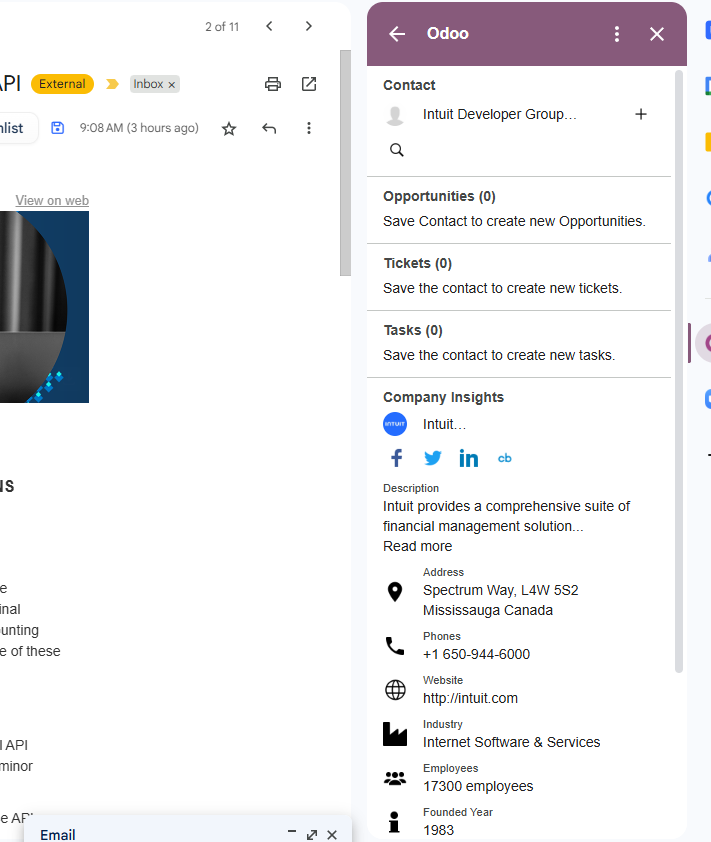Select the Intuit Developer Group contact name
The width and height of the screenshot is (711, 842).
tap(499, 114)
